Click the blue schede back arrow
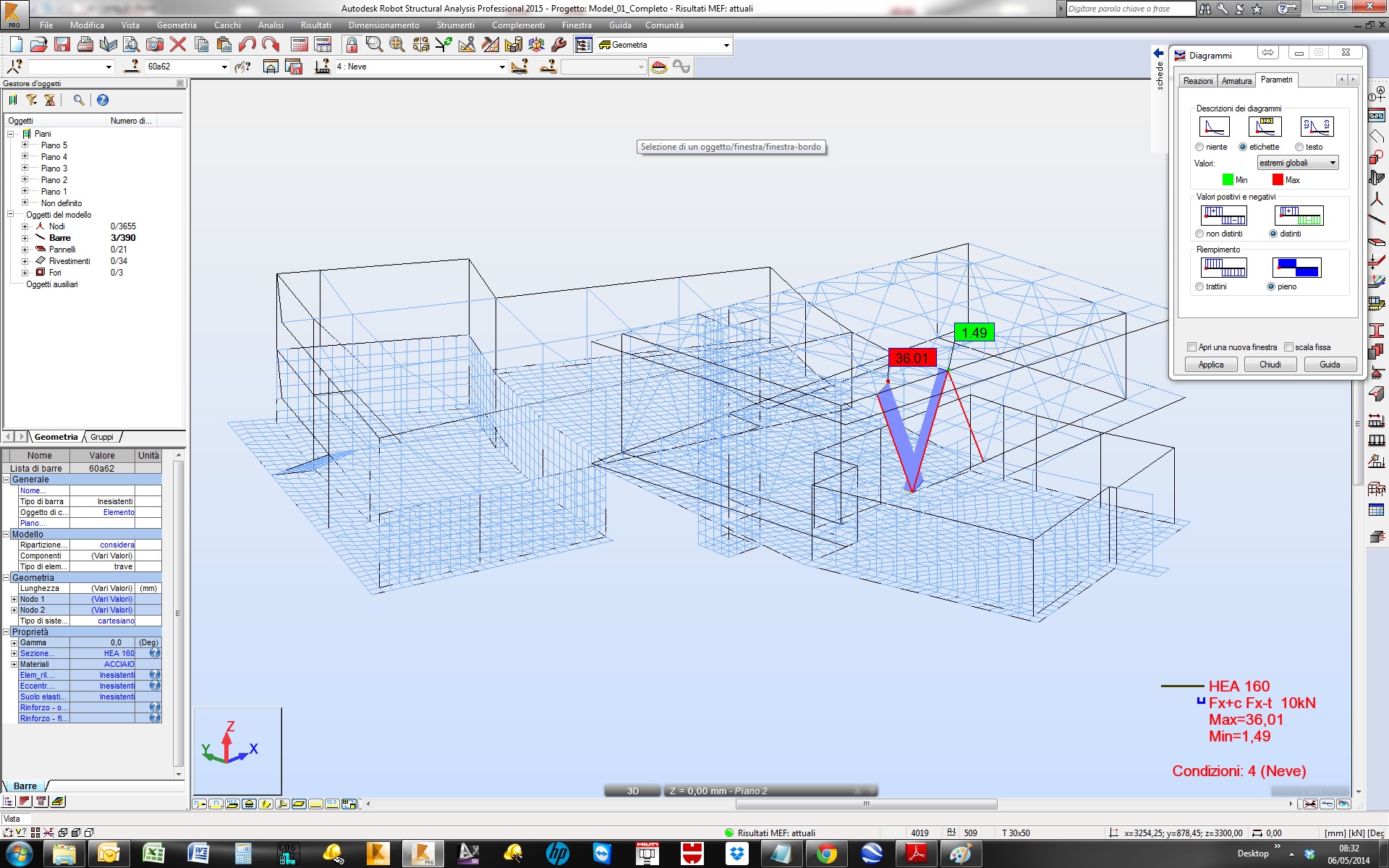Viewport: 1389px width, 868px height. tap(1158, 54)
